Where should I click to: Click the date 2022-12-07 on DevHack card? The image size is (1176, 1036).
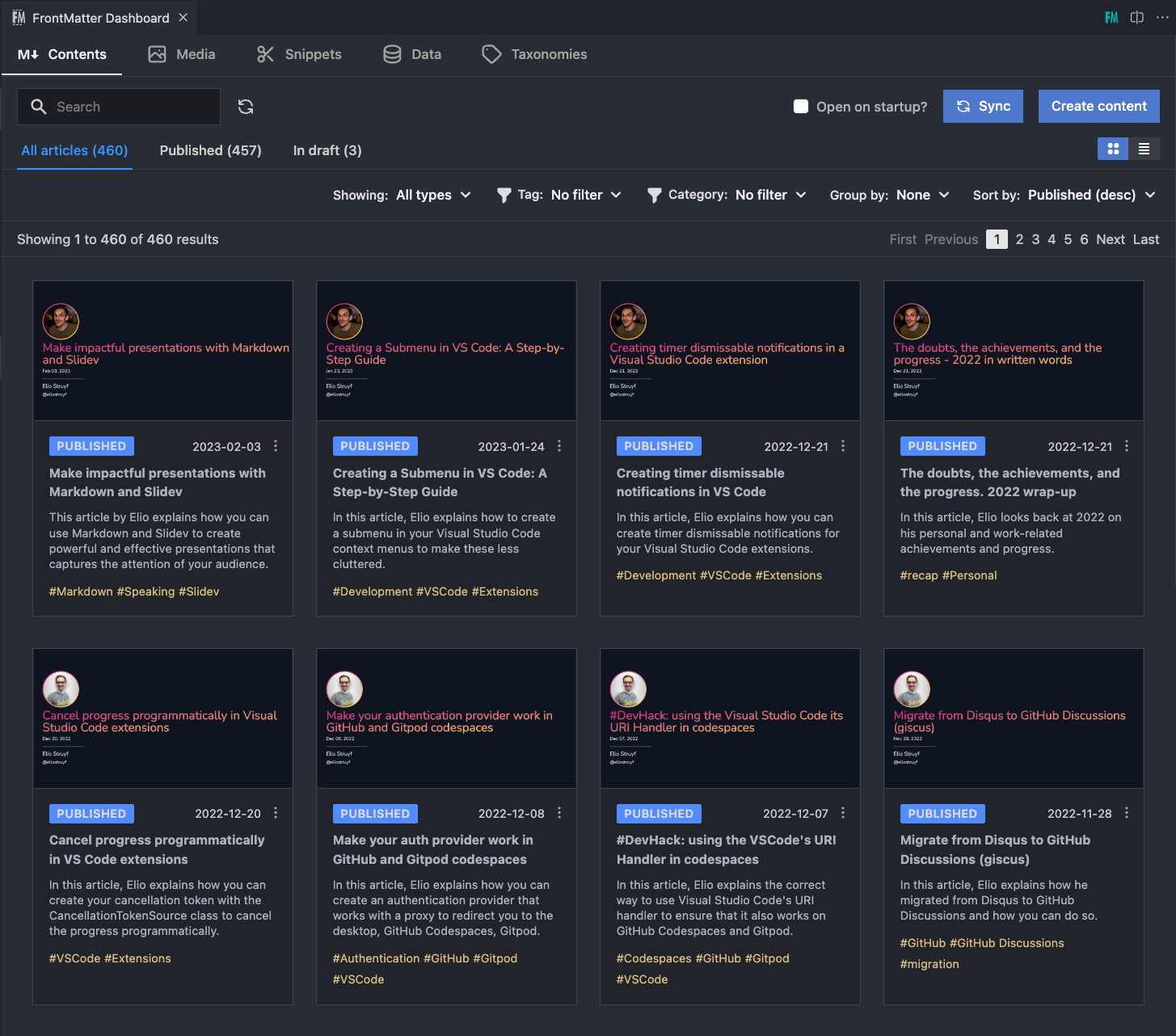click(795, 814)
